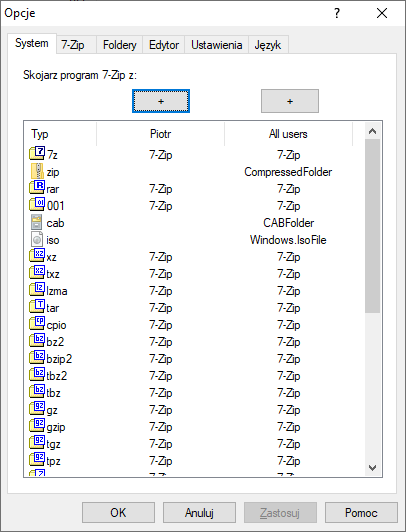Click the scrollbar up arrow
Image resolution: width=406 pixels, height=532 pixels.
372,131
